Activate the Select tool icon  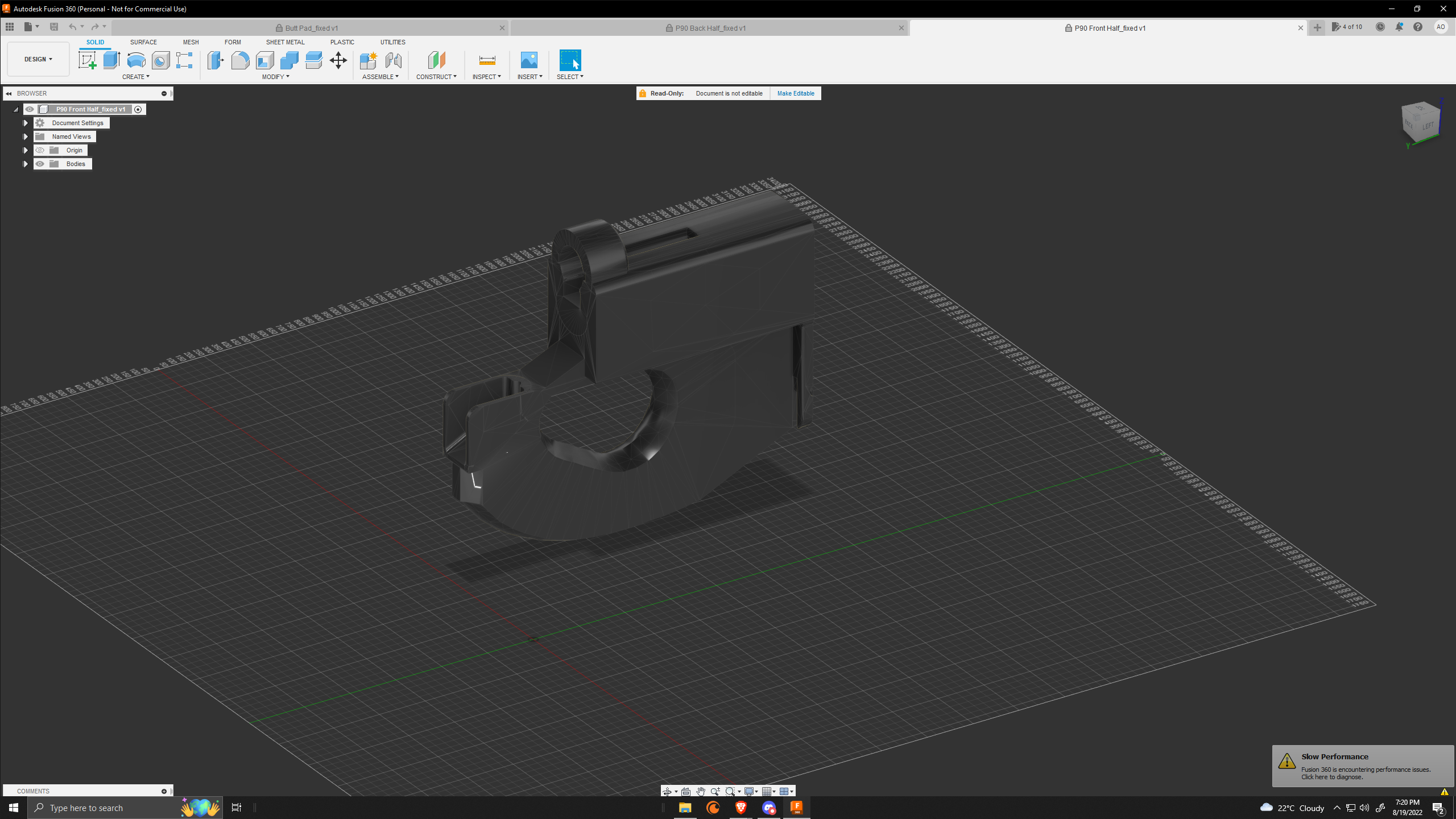570,60
